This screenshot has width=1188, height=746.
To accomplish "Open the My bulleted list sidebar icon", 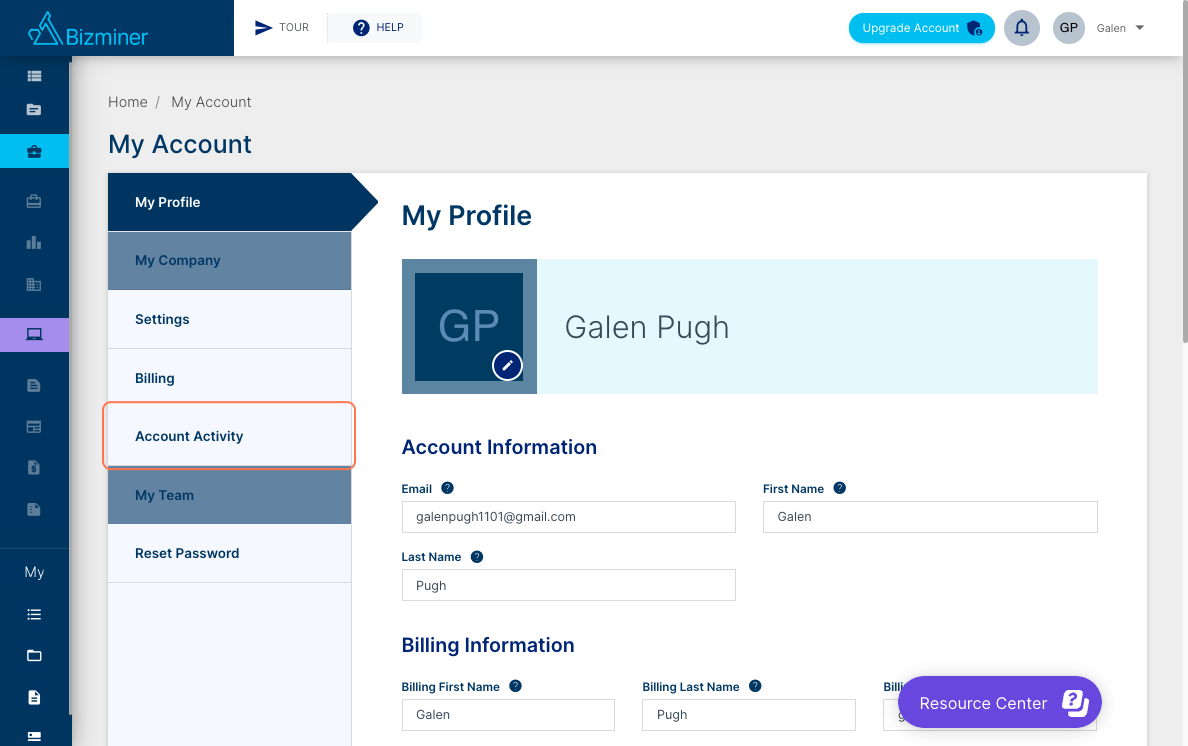I will point(34,614).
